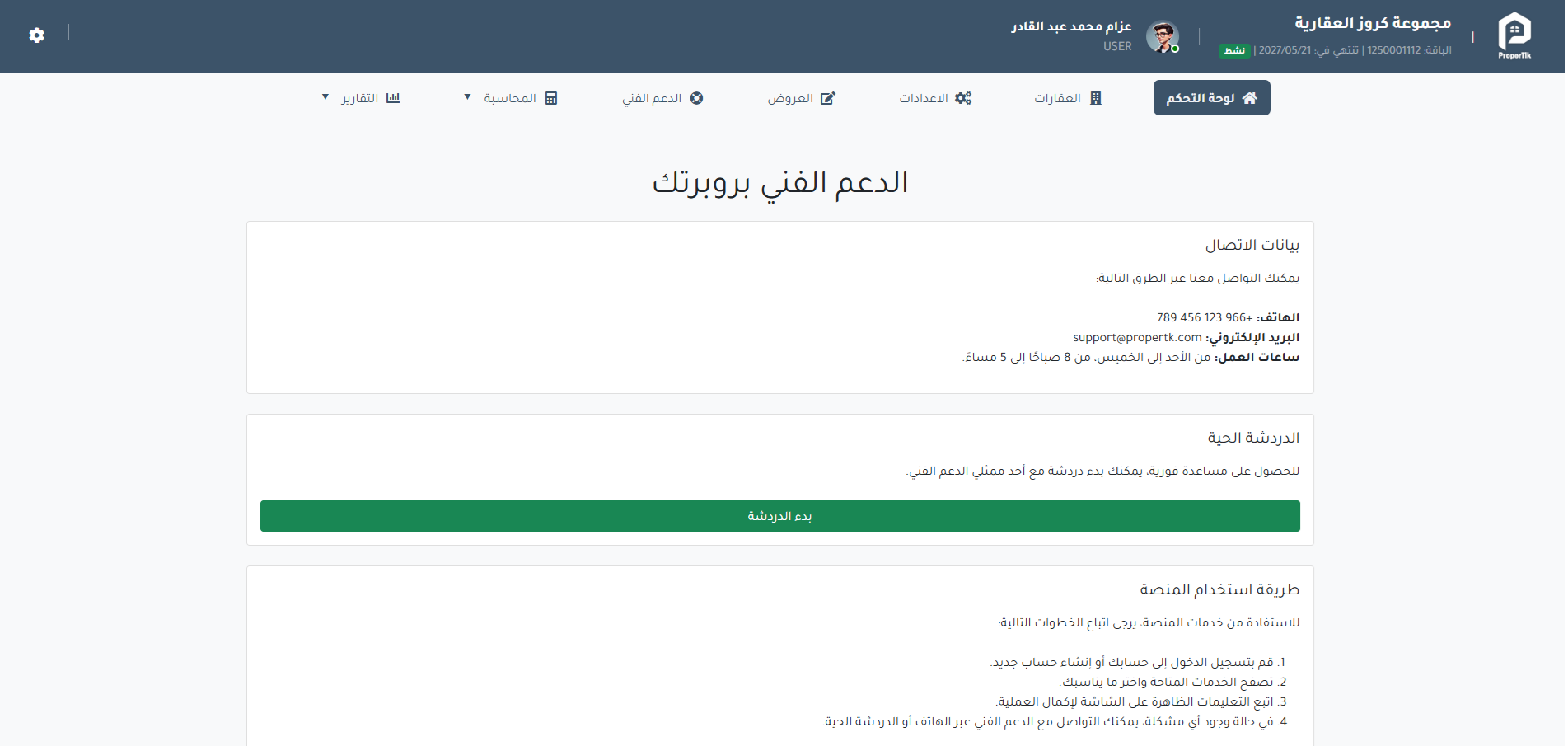Screen dimensions: 1568x746
Task: Click the بدء الدردشة green button
Action: click(779, 516)
